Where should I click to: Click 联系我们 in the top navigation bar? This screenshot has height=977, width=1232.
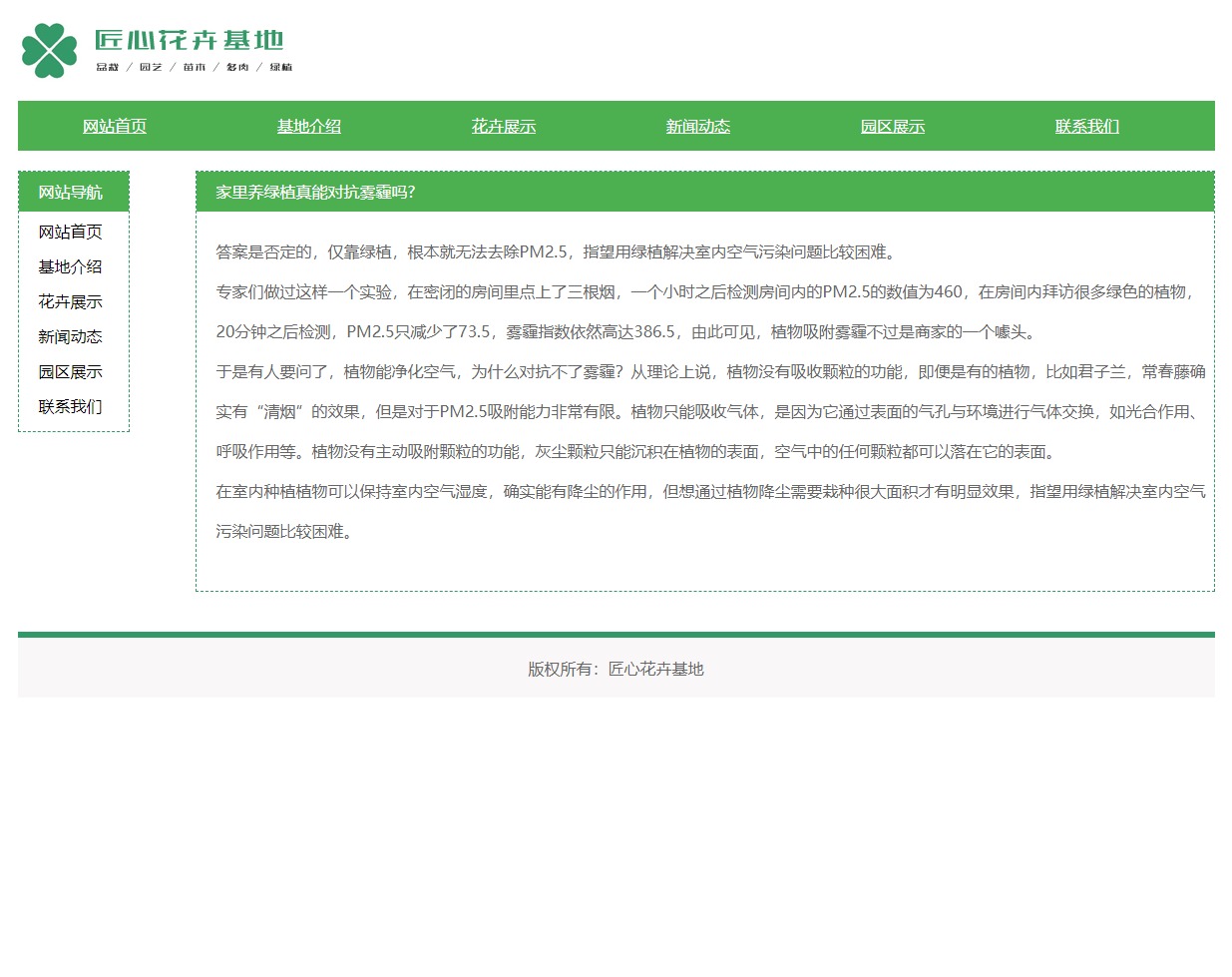tap(1087, 127)
